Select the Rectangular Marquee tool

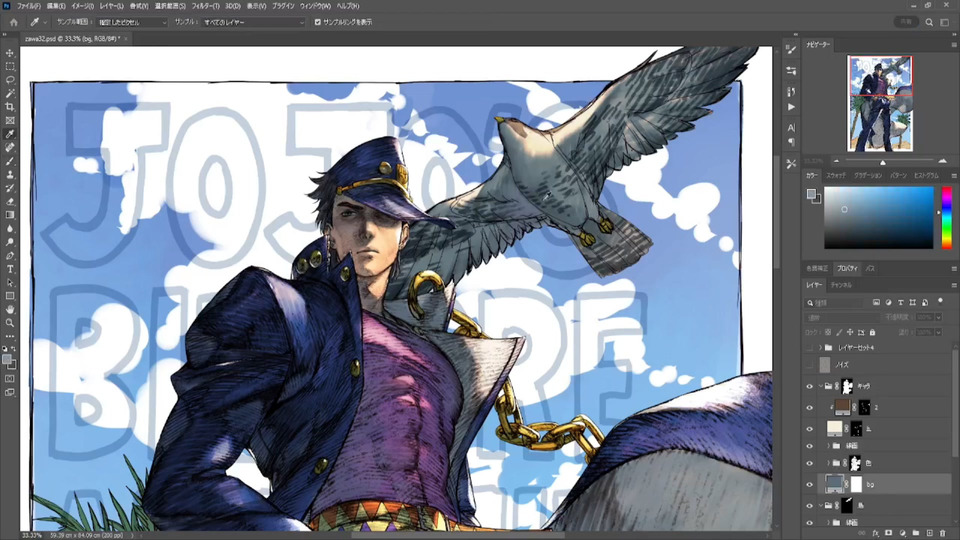pyautogui.click(x=10, y=67)
